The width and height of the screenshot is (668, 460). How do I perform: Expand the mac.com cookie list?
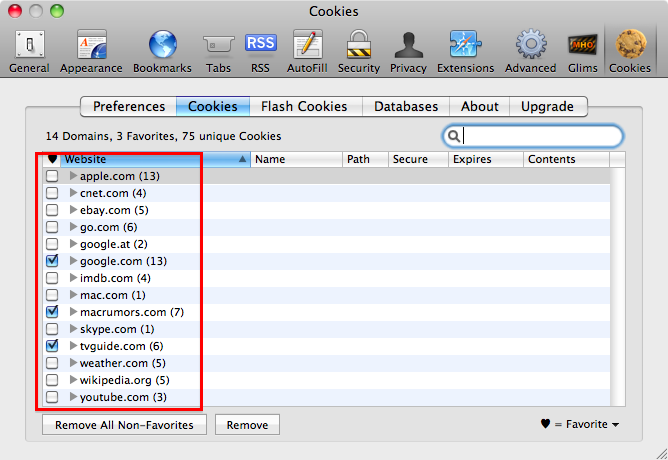73,295
